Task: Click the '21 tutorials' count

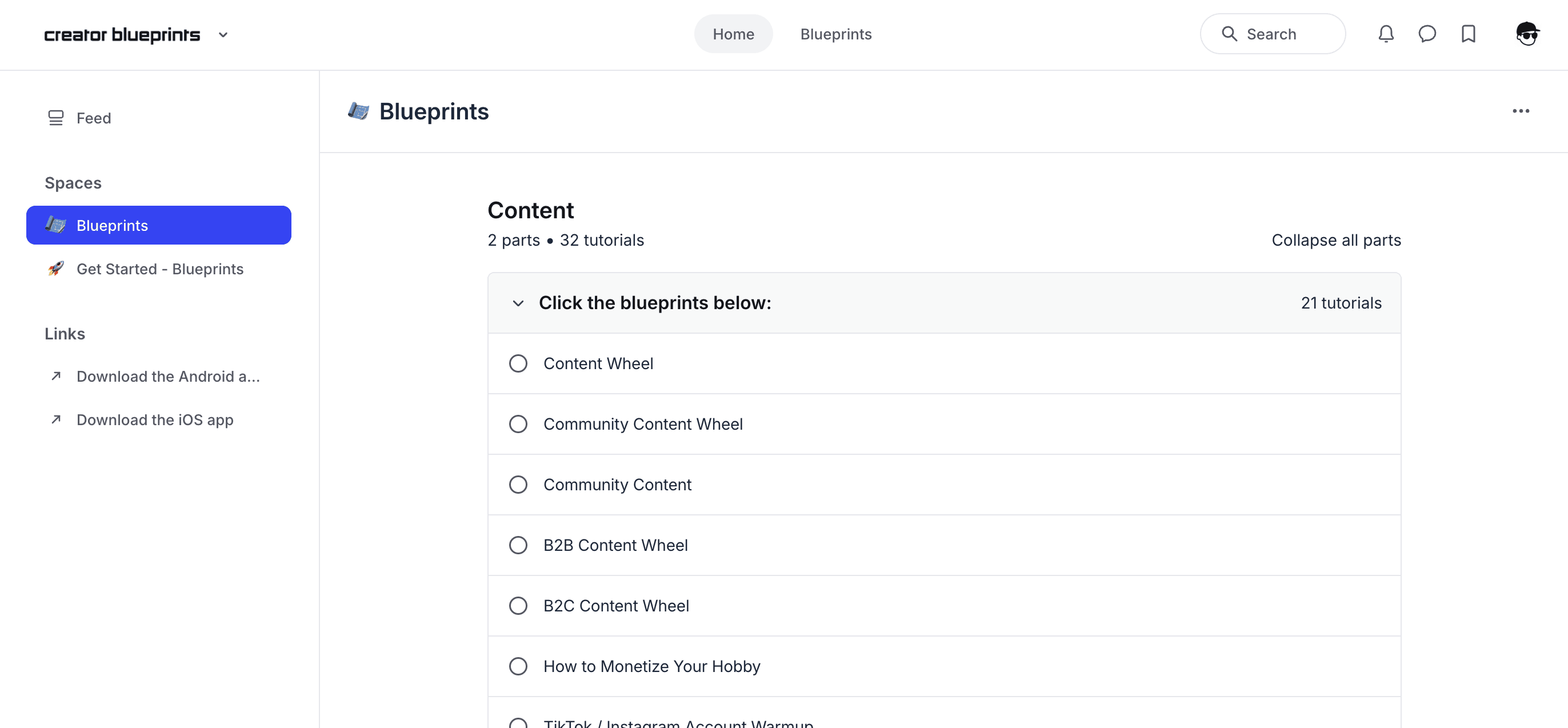Action: (1341, 303)
